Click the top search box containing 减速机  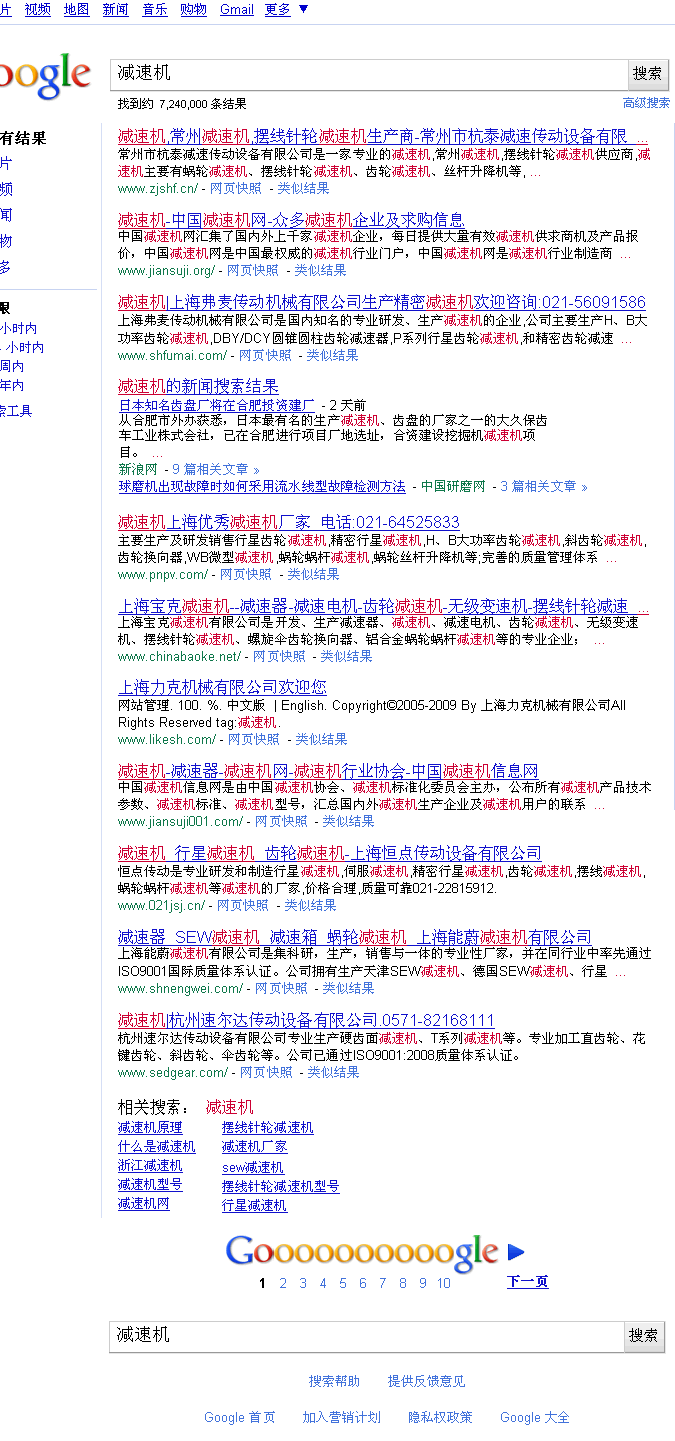tap(368, 73)
